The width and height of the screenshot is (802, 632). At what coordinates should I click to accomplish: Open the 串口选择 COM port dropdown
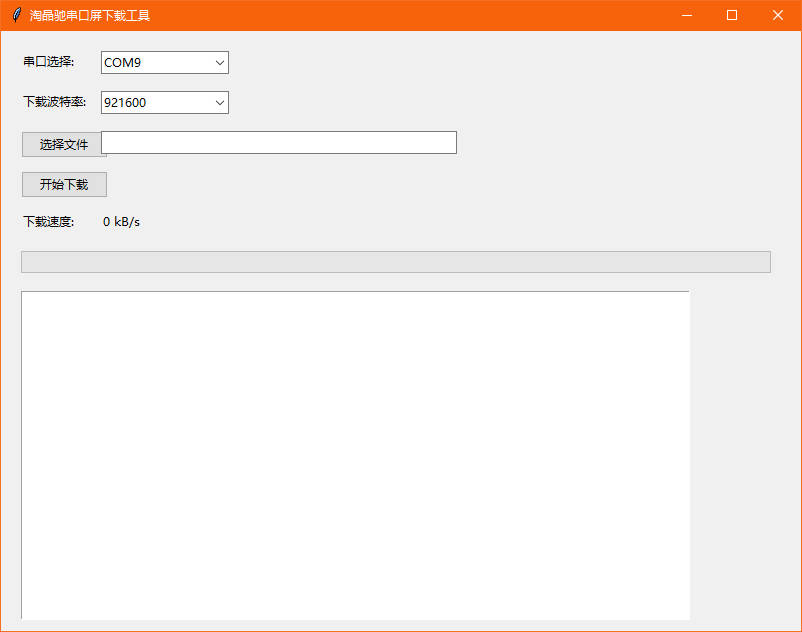pos(163,62)
